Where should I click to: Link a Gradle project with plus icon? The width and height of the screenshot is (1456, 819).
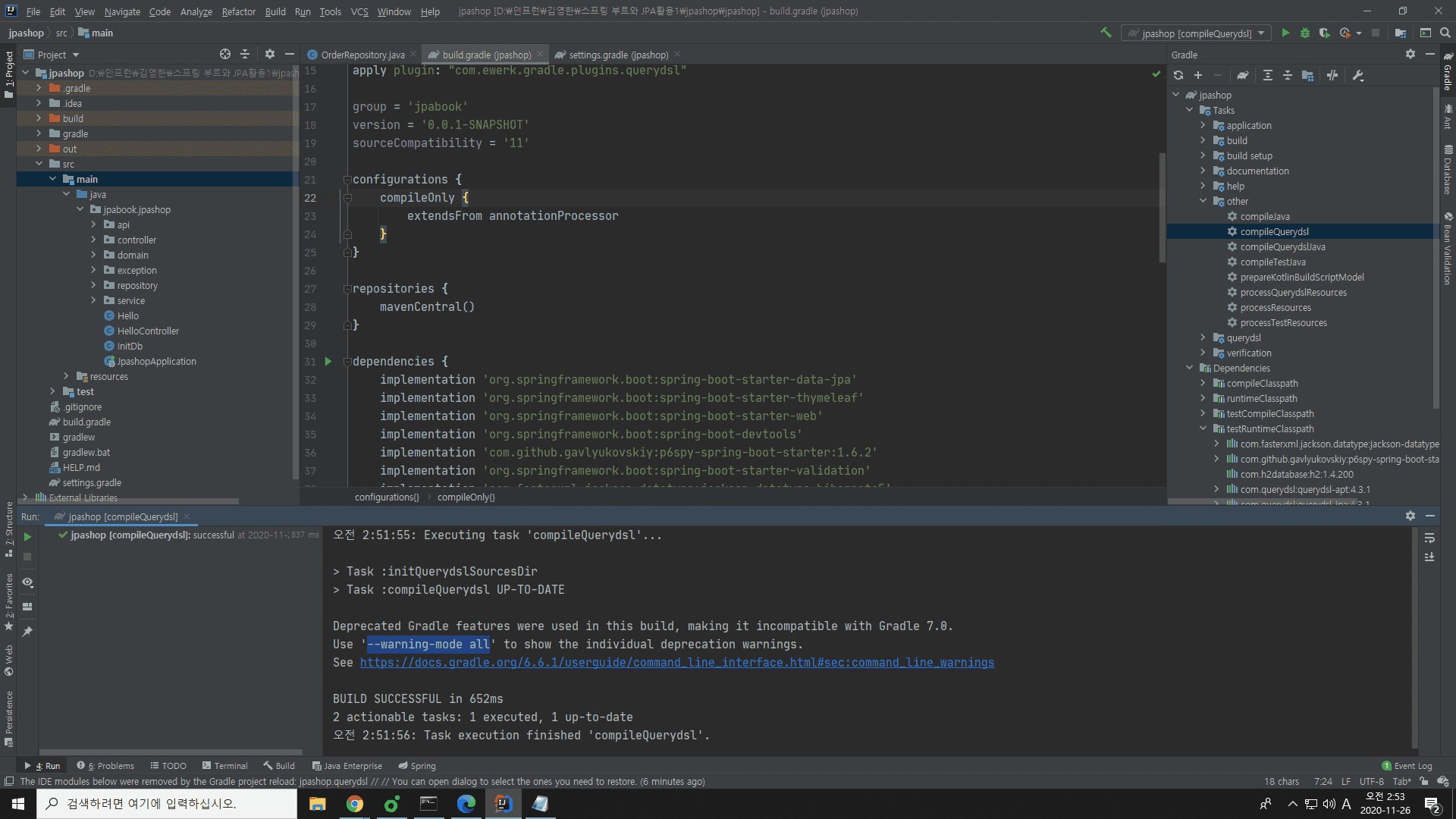pos(1198,75)
